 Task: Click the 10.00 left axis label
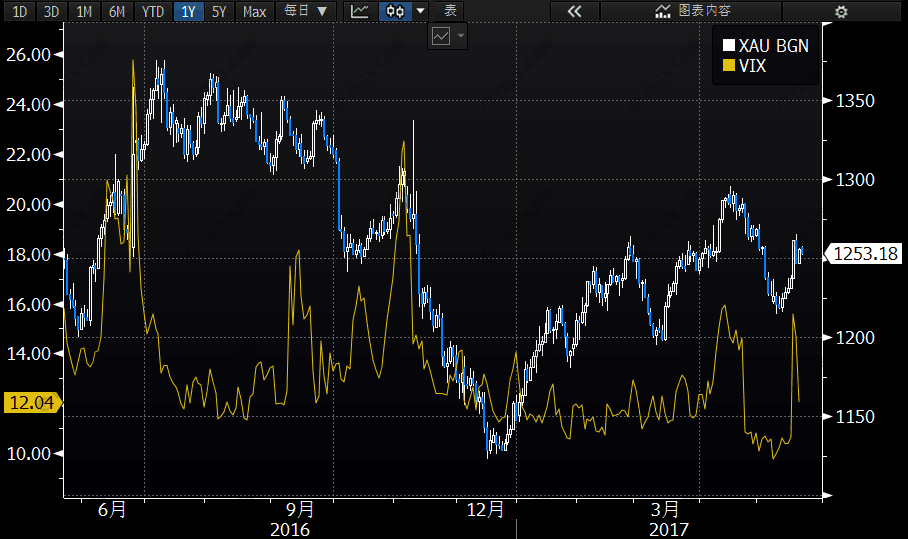click(28, 453)
